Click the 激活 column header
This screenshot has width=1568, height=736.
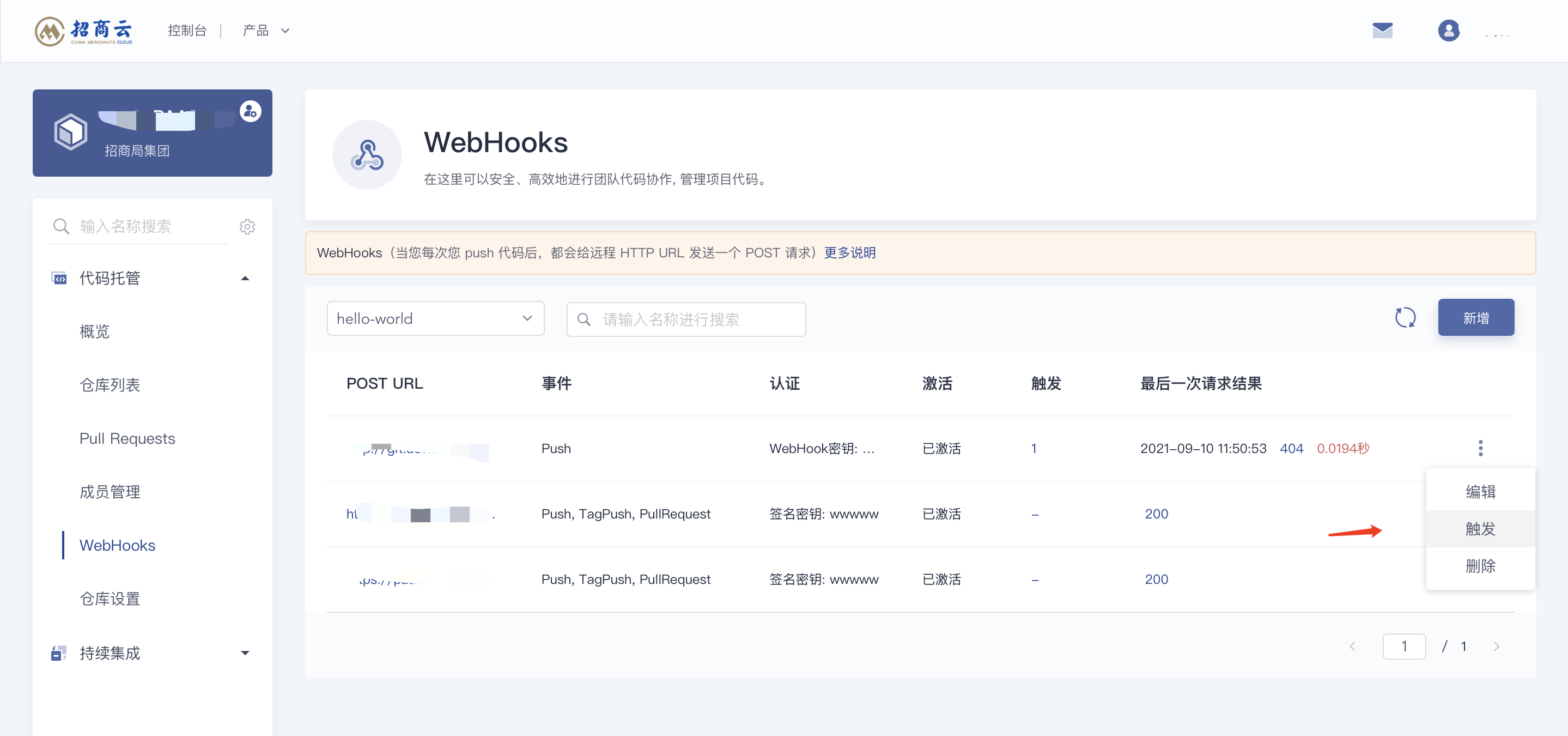tap(938, 383)
